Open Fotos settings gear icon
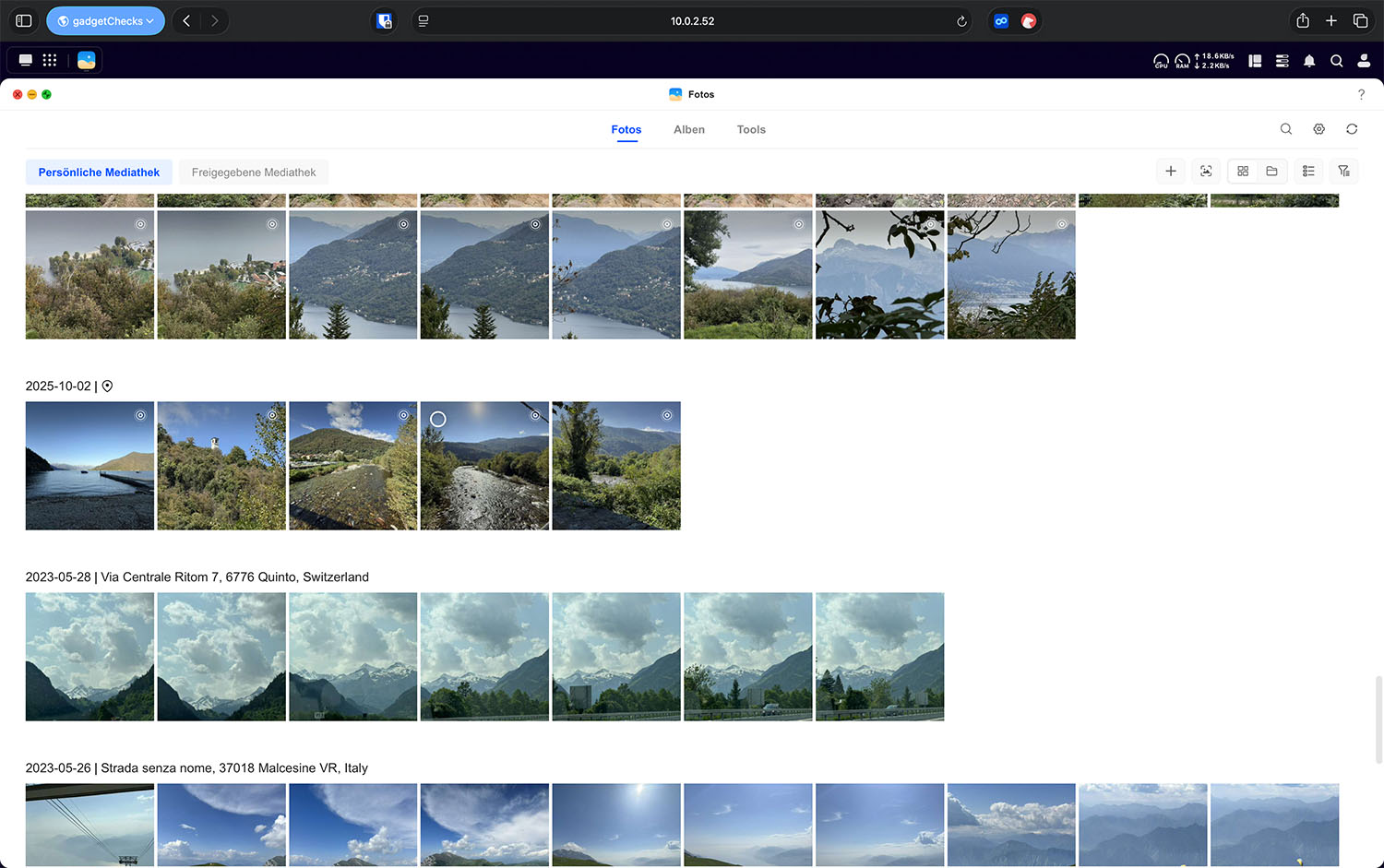 (x=1319, y=129)
